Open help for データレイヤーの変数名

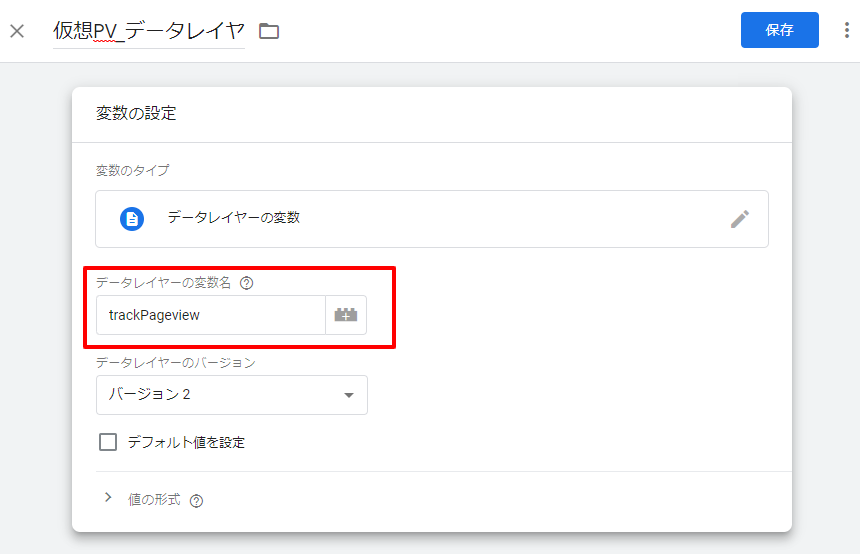[x=247, y=283]
